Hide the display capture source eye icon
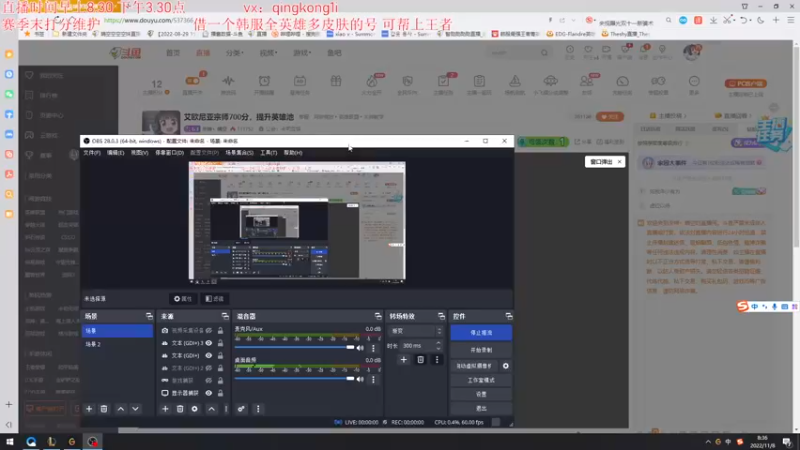Image resolution: width=800 pixels, height=450 pixels. (209, 393)
